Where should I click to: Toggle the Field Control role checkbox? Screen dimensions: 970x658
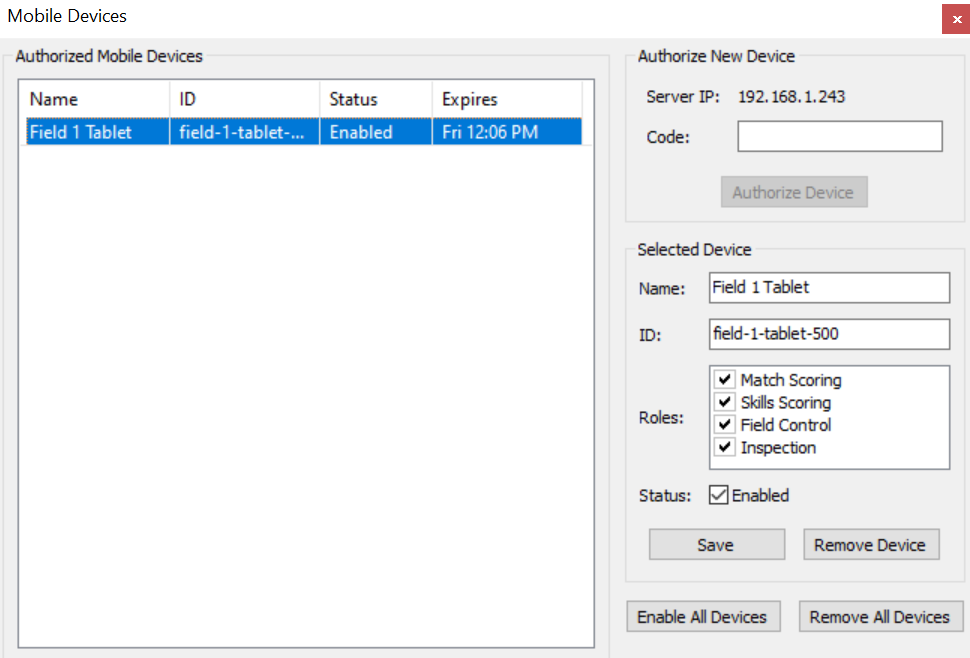[725, 425]
